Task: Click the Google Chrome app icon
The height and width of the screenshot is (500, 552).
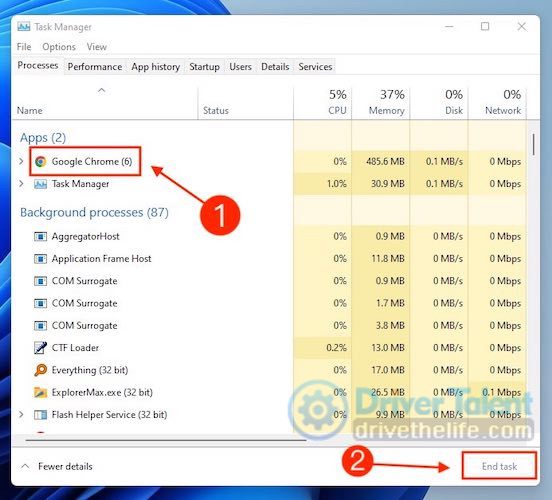Action: (40, 162)
